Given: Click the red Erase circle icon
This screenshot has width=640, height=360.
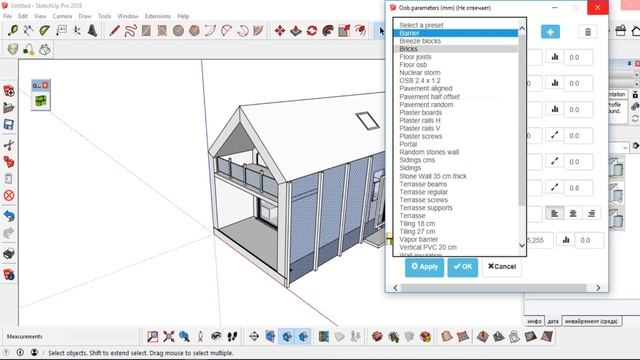Looking at the screenshot, I should (x=9, y=195).
